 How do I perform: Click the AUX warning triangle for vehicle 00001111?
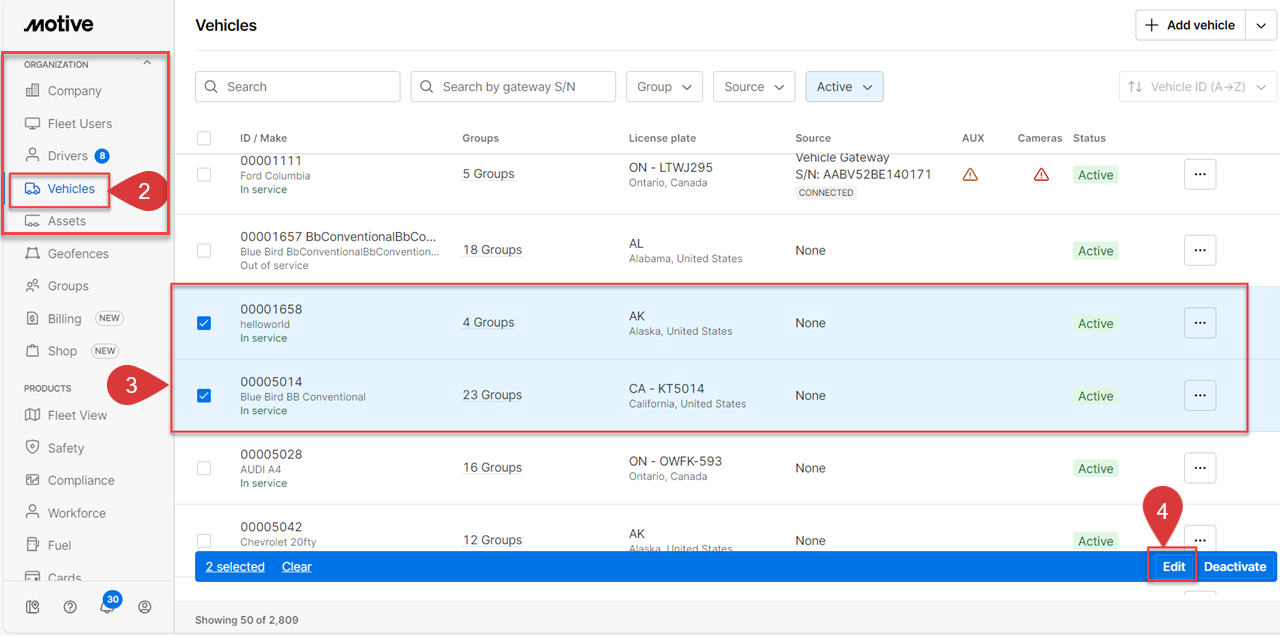click(969, 175)
